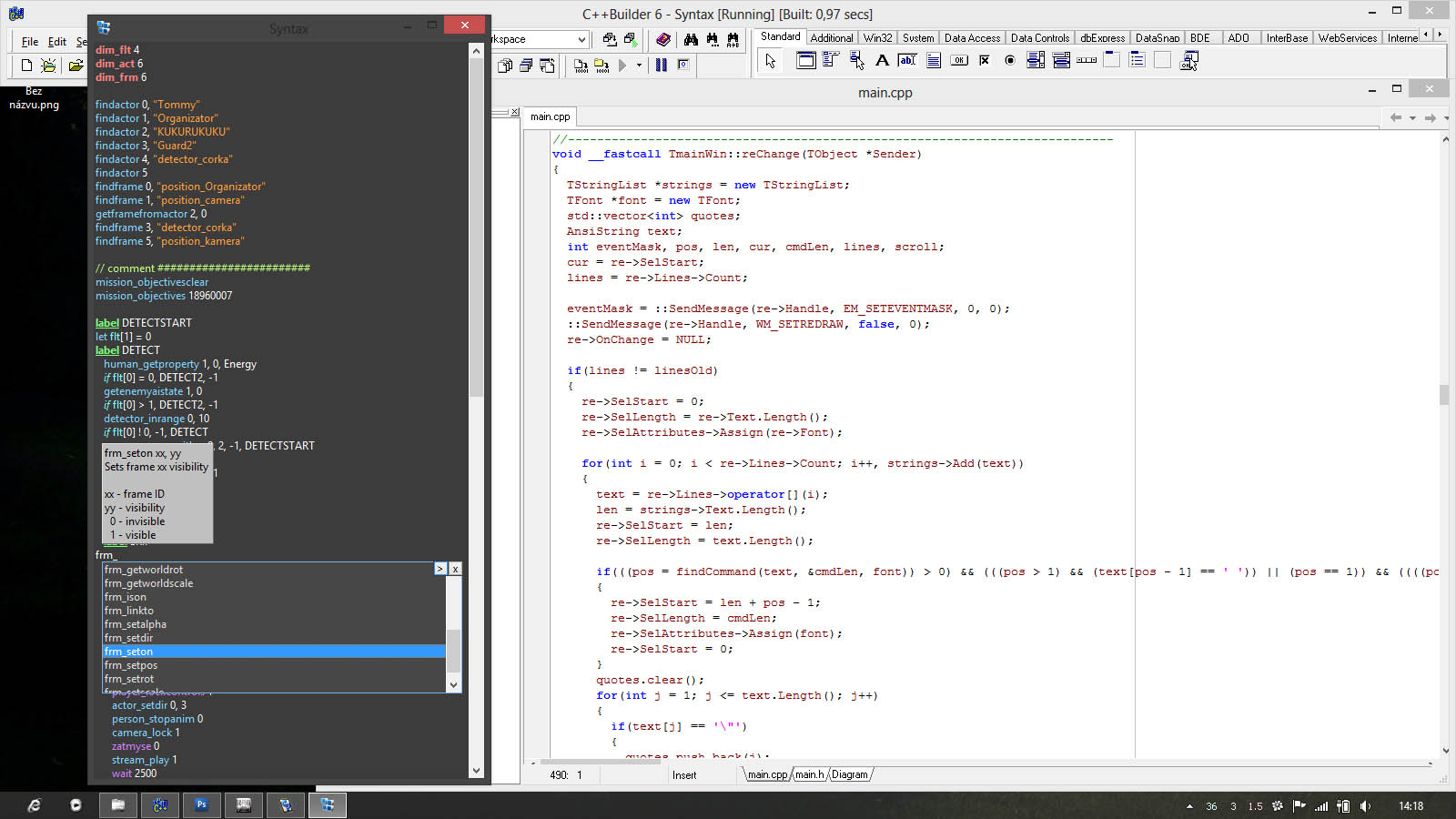The width and height of the screenshot is (1456, 819).
Task: Click autocomplete list scrollbar down arrow
Action: tap(453, 684)
